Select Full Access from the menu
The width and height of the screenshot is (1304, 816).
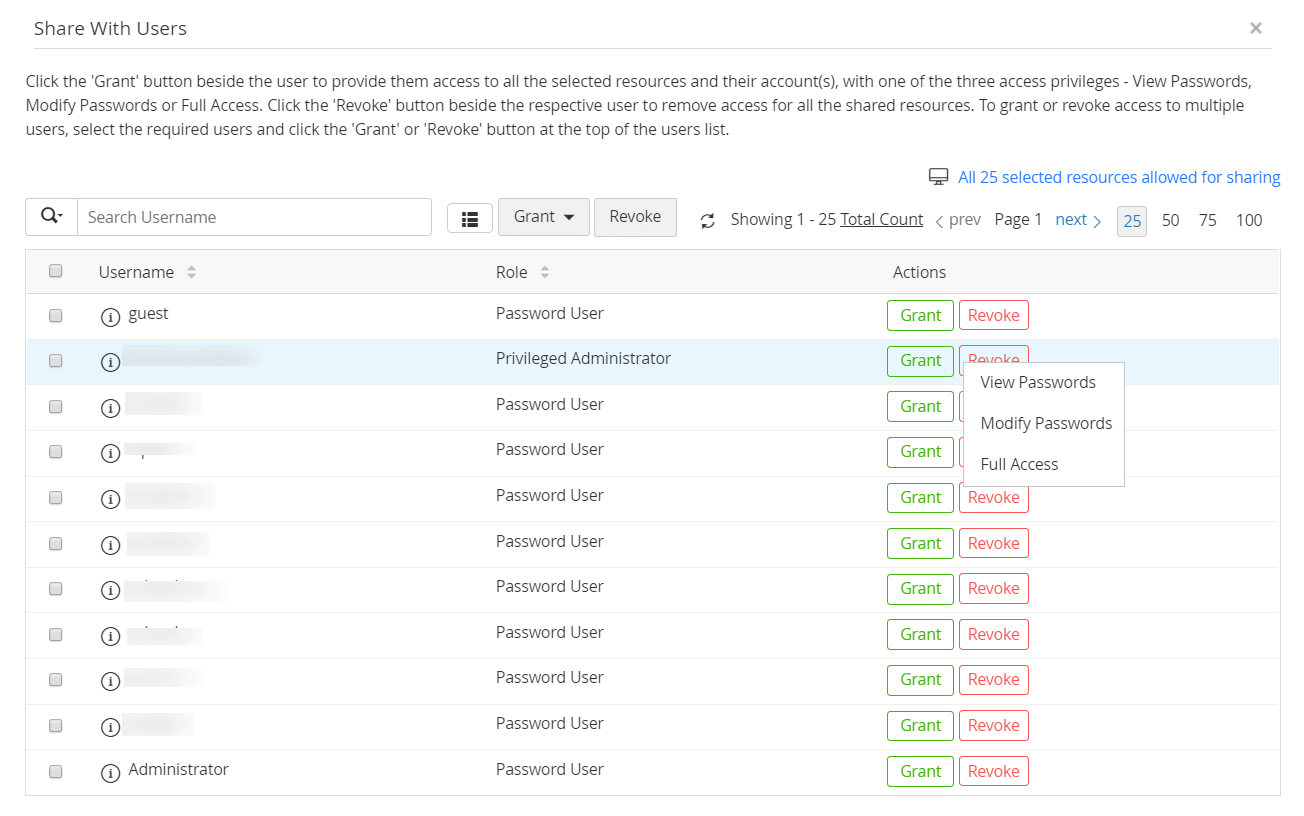click(1019, 464)
